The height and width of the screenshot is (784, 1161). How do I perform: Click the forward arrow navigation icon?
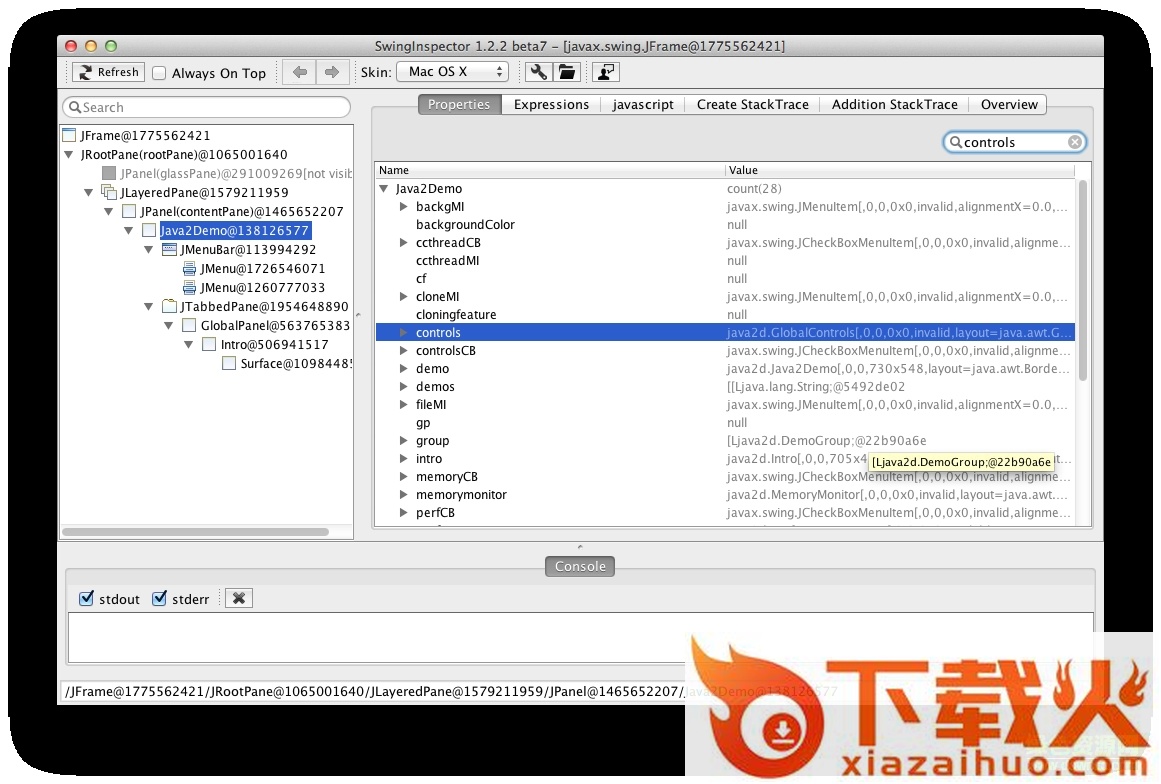point(333,72)
